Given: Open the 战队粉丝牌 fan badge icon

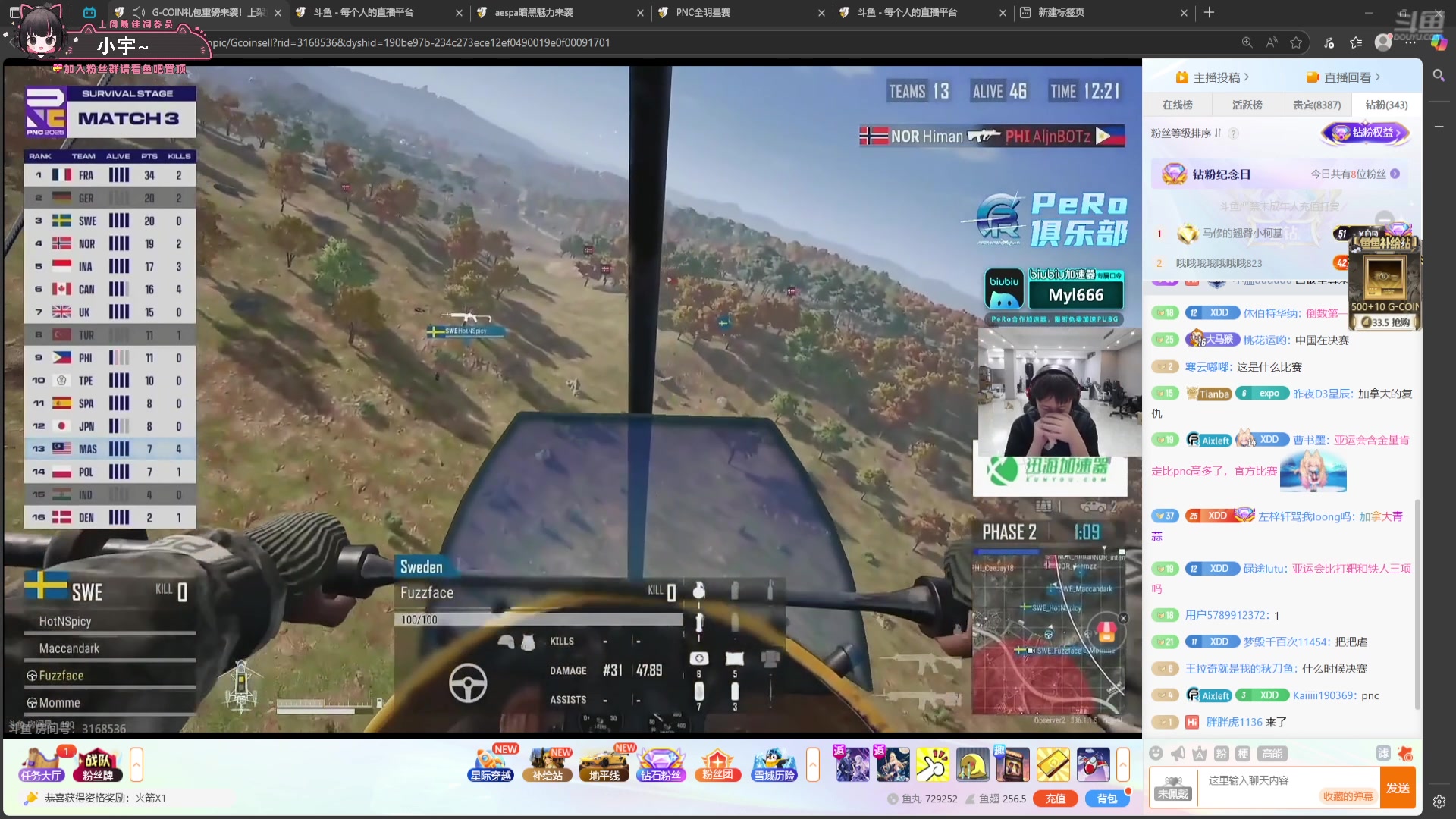Looking at the screenshot, I should point(98,764).
